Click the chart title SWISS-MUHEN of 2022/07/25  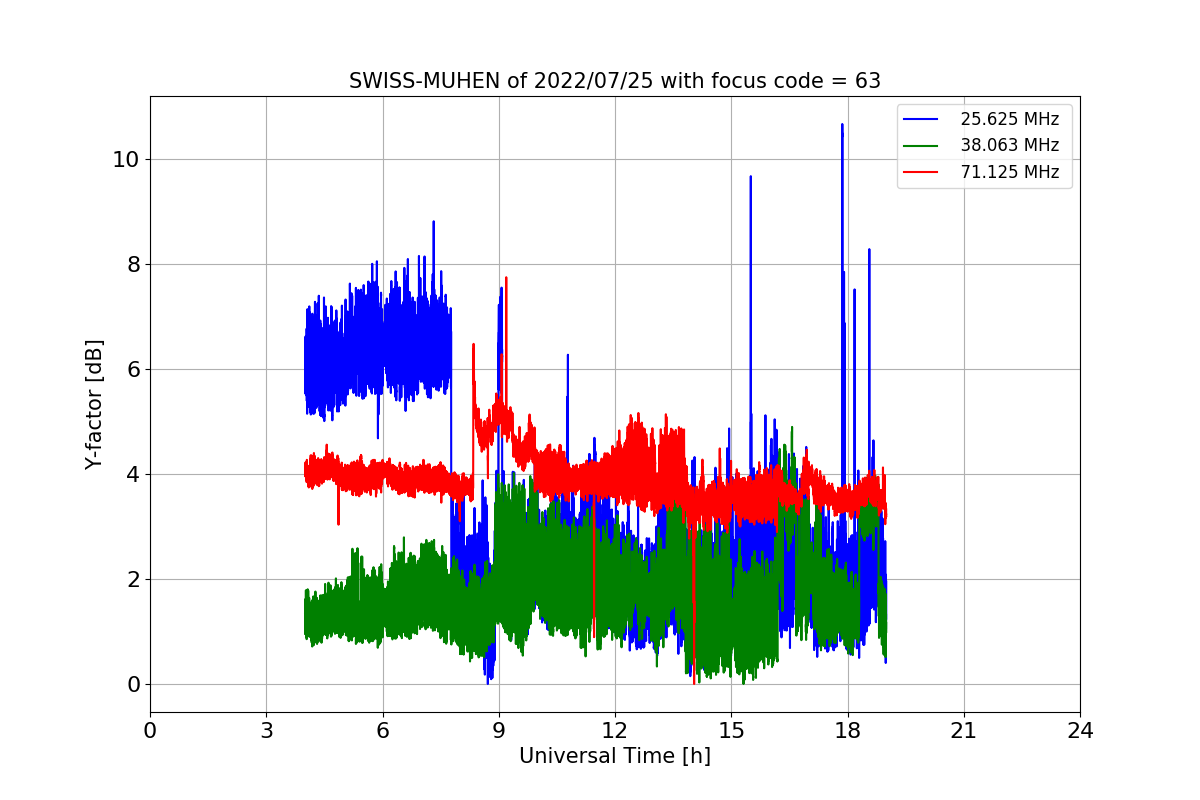[x=615, y=81]
